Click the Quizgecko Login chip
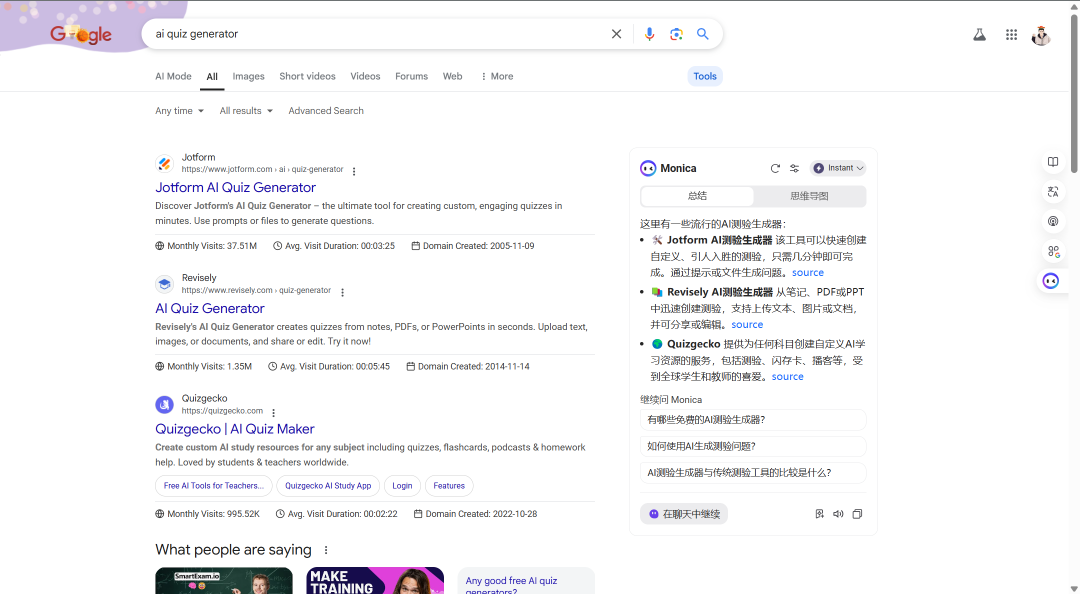 tap(402, 486)
